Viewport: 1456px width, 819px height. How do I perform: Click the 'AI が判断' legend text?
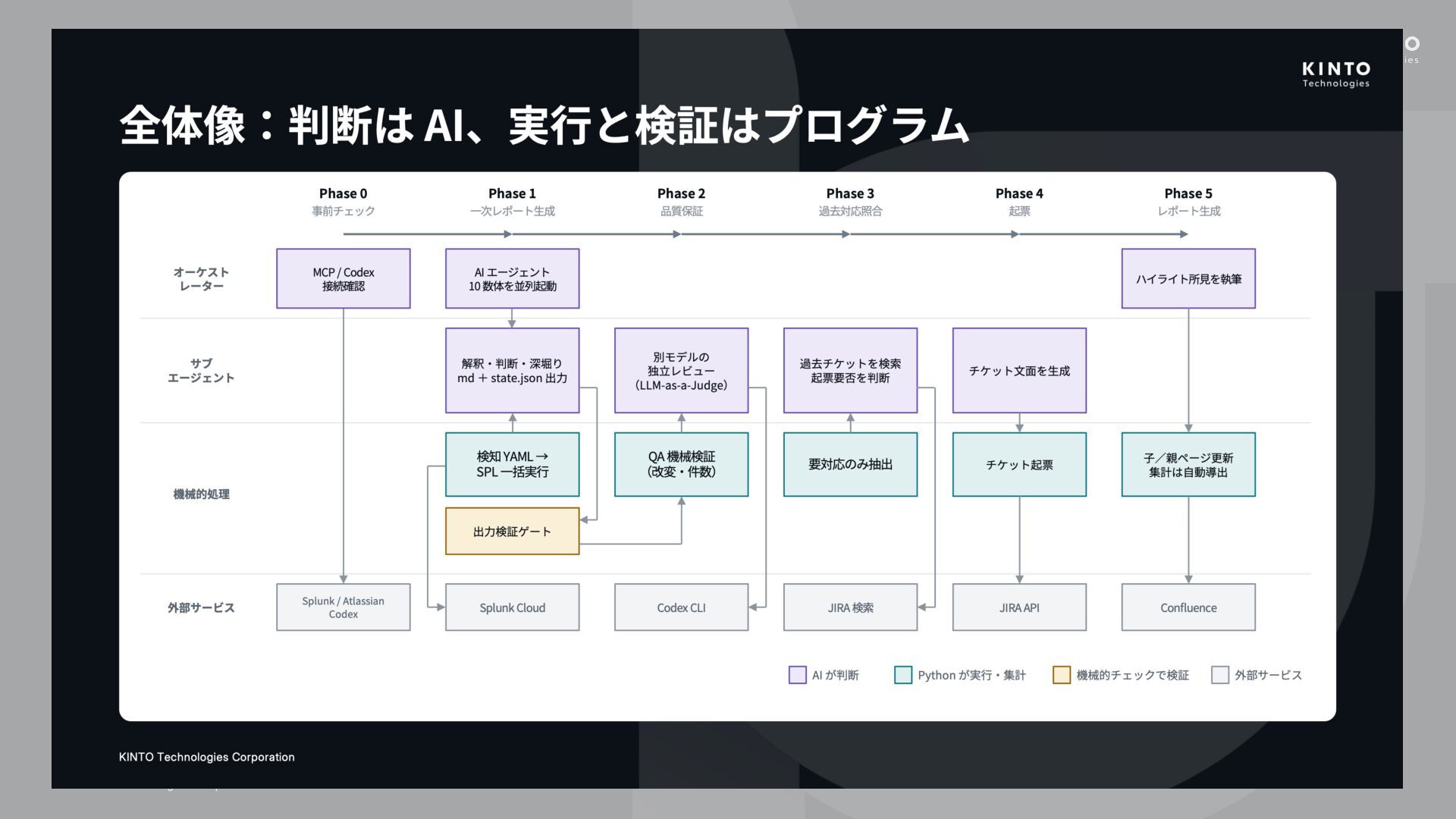(835, 675)
